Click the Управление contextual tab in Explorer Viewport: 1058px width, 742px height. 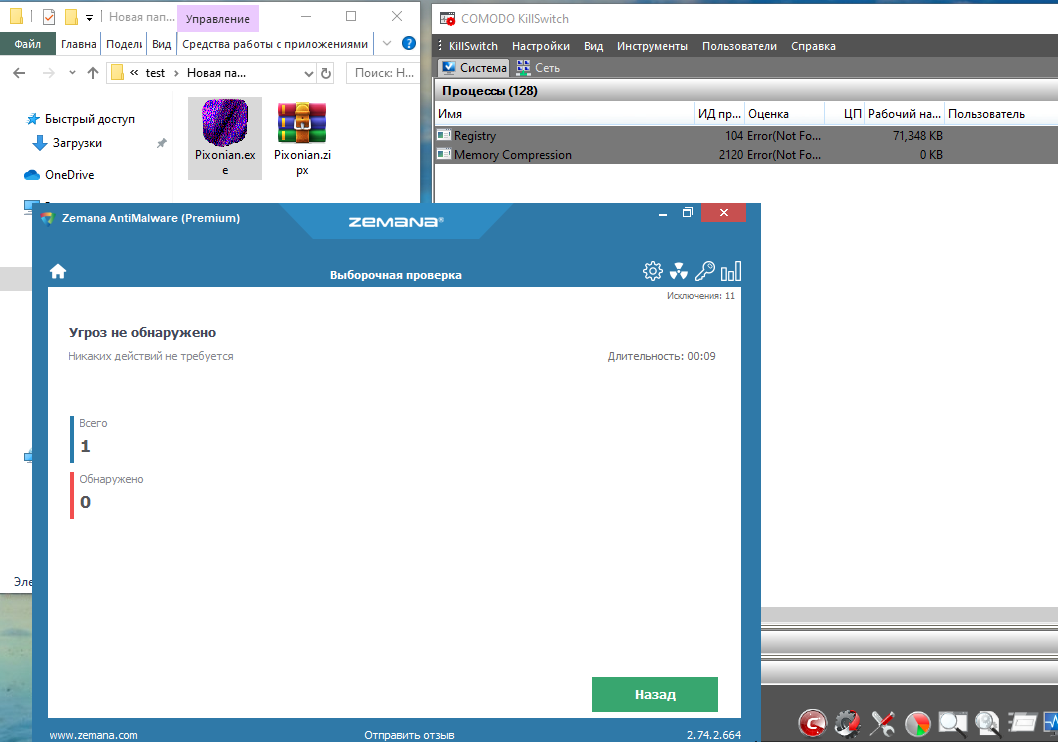coord(217,19)
